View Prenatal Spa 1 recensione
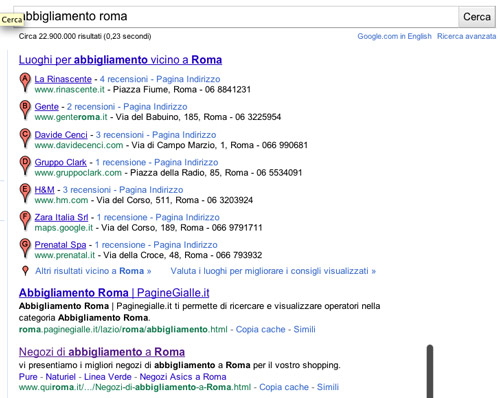 point(120,245)
